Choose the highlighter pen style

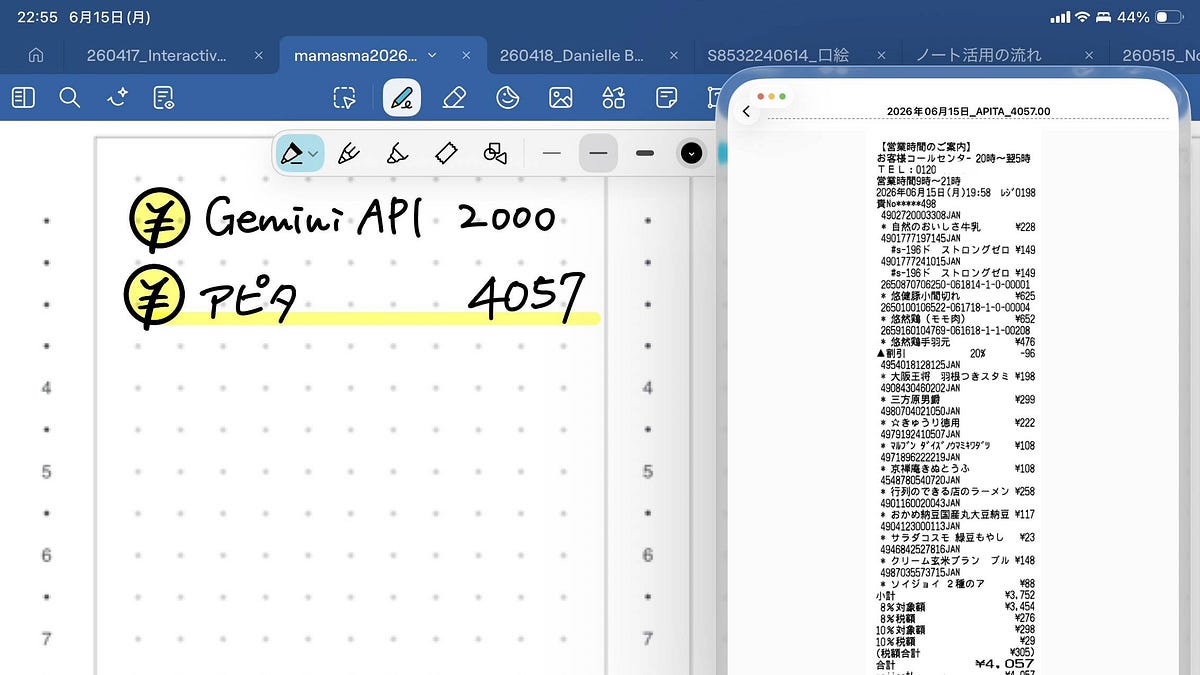click(397, 153)
